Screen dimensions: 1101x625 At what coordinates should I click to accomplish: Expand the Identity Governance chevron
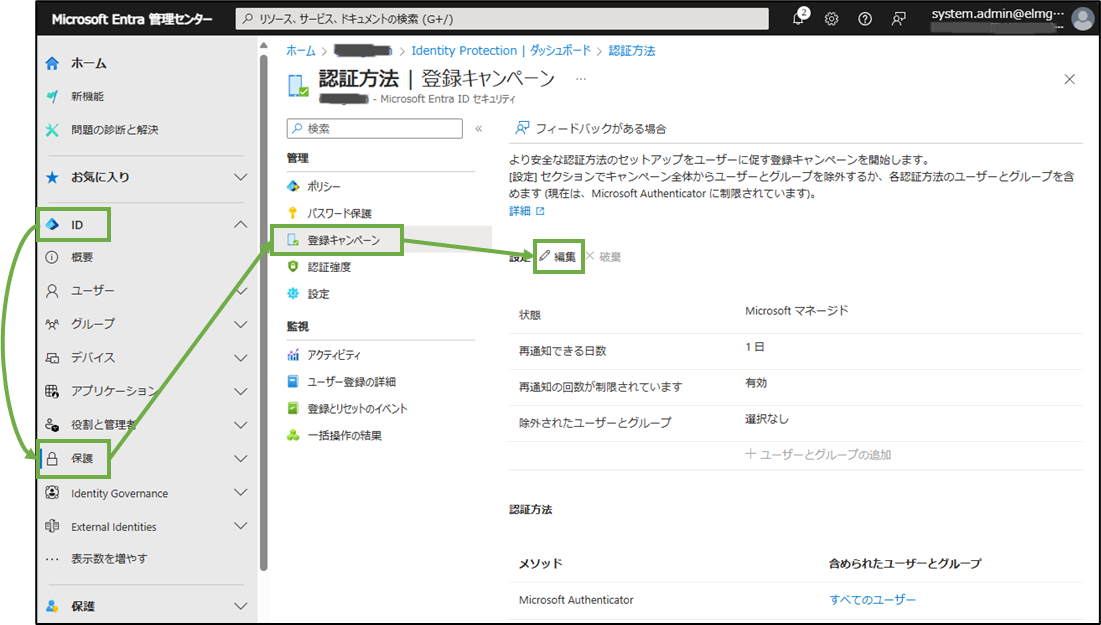click(x=240, y=492)
